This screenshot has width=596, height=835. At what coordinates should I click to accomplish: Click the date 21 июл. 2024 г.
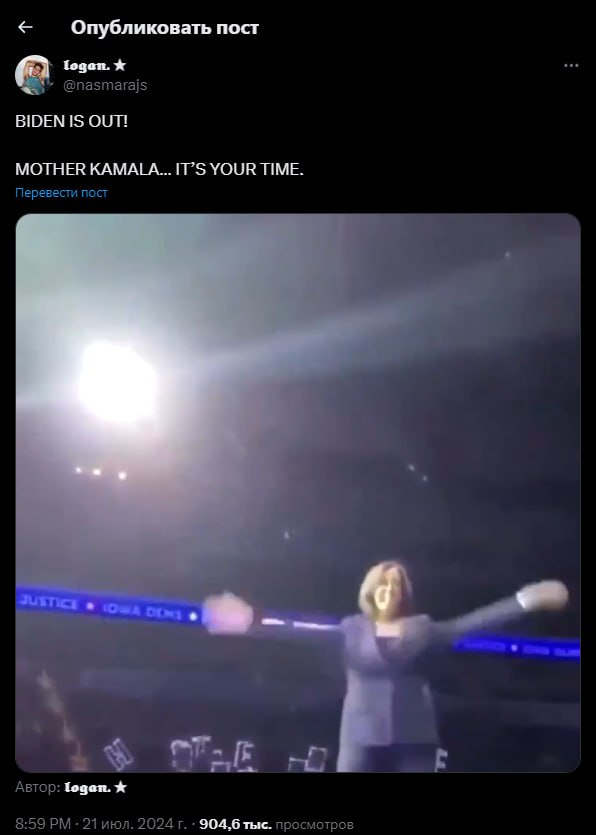pyautogui.click(x=134, y=824)
